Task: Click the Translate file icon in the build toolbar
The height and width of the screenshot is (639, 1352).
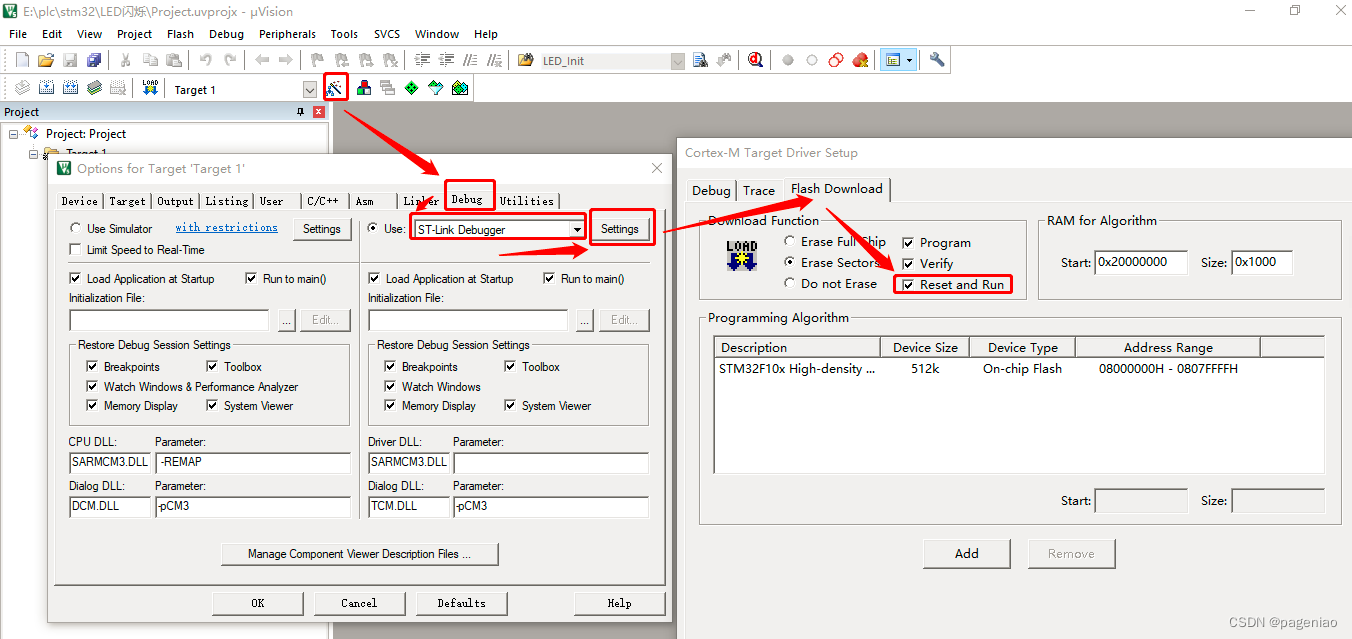Action: click(x=22, y=88)
